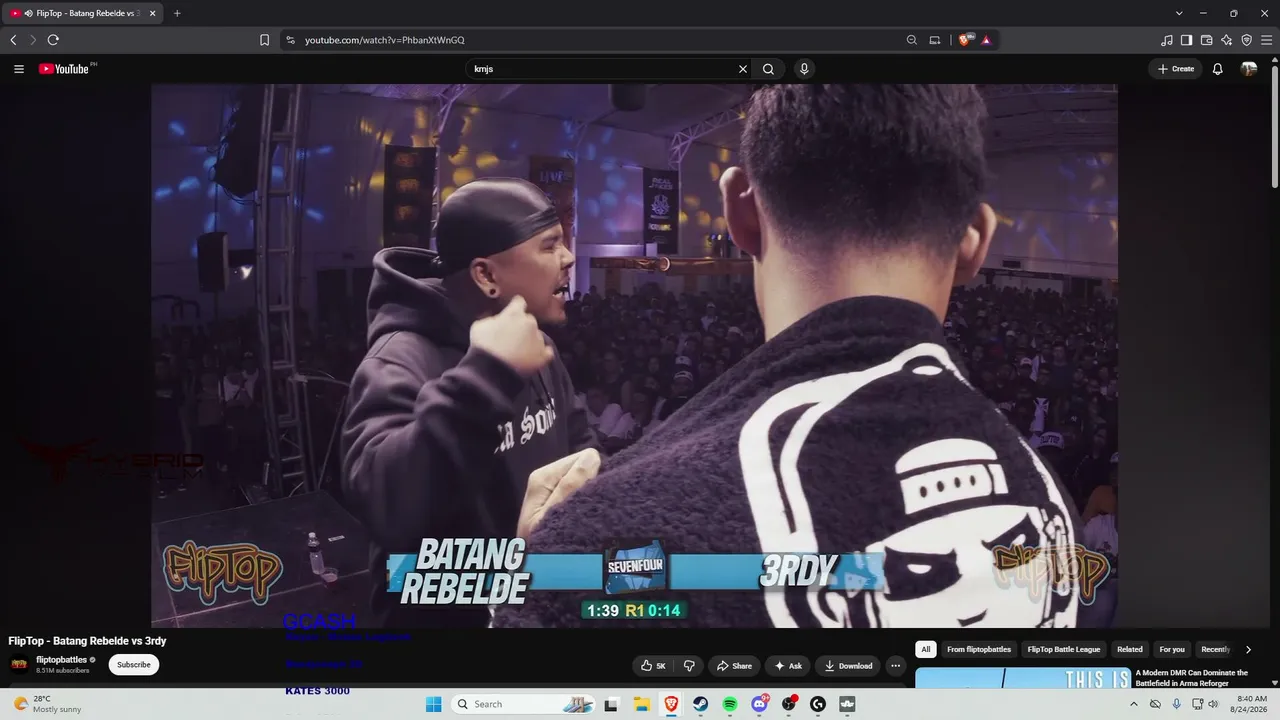This screenshot has width=1280, height=720.
Task: Open the browser main menu
Action: [1267, 40]
